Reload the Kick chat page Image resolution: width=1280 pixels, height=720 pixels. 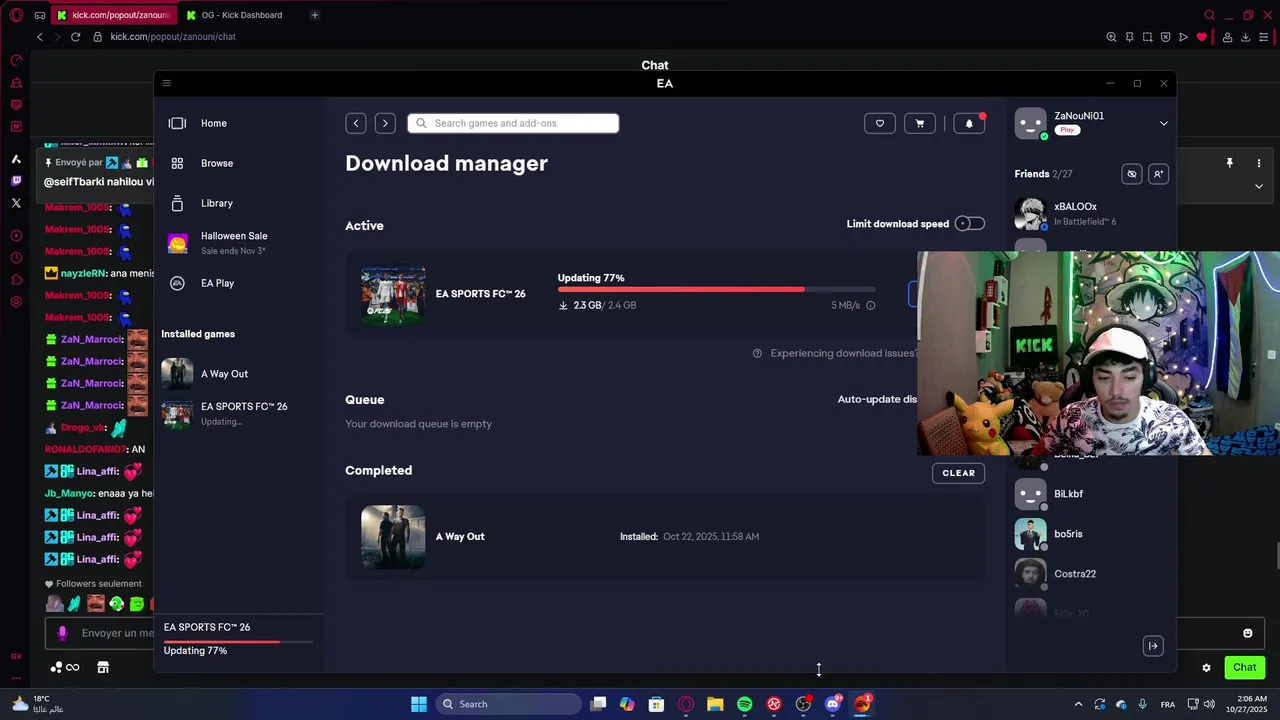pyautogui.click(x=75, y=37)
